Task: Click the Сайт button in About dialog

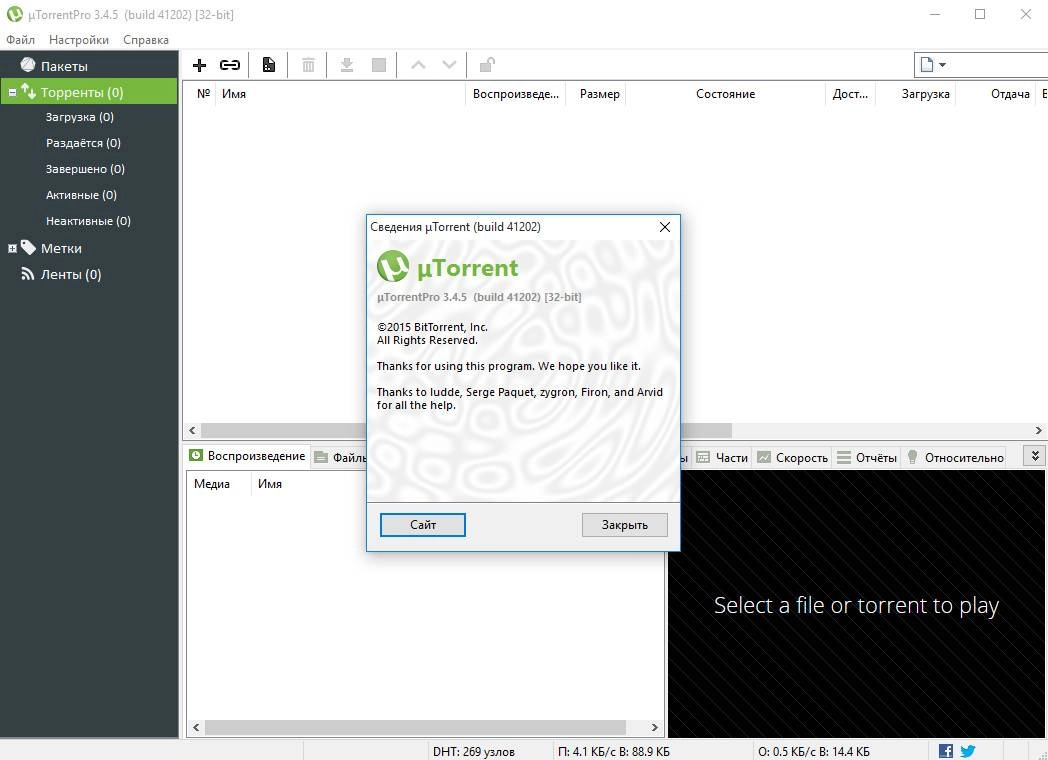Action: click(422, 524)
